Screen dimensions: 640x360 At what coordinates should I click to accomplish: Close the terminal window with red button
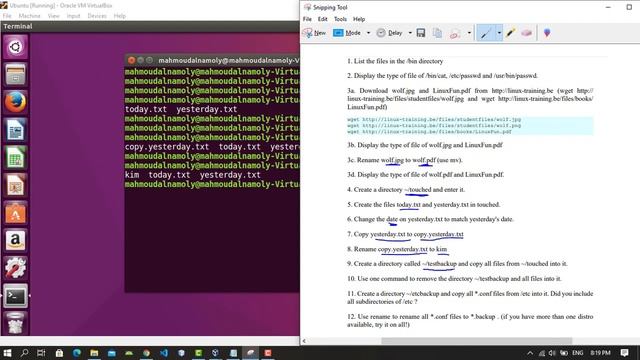[131, 60]
